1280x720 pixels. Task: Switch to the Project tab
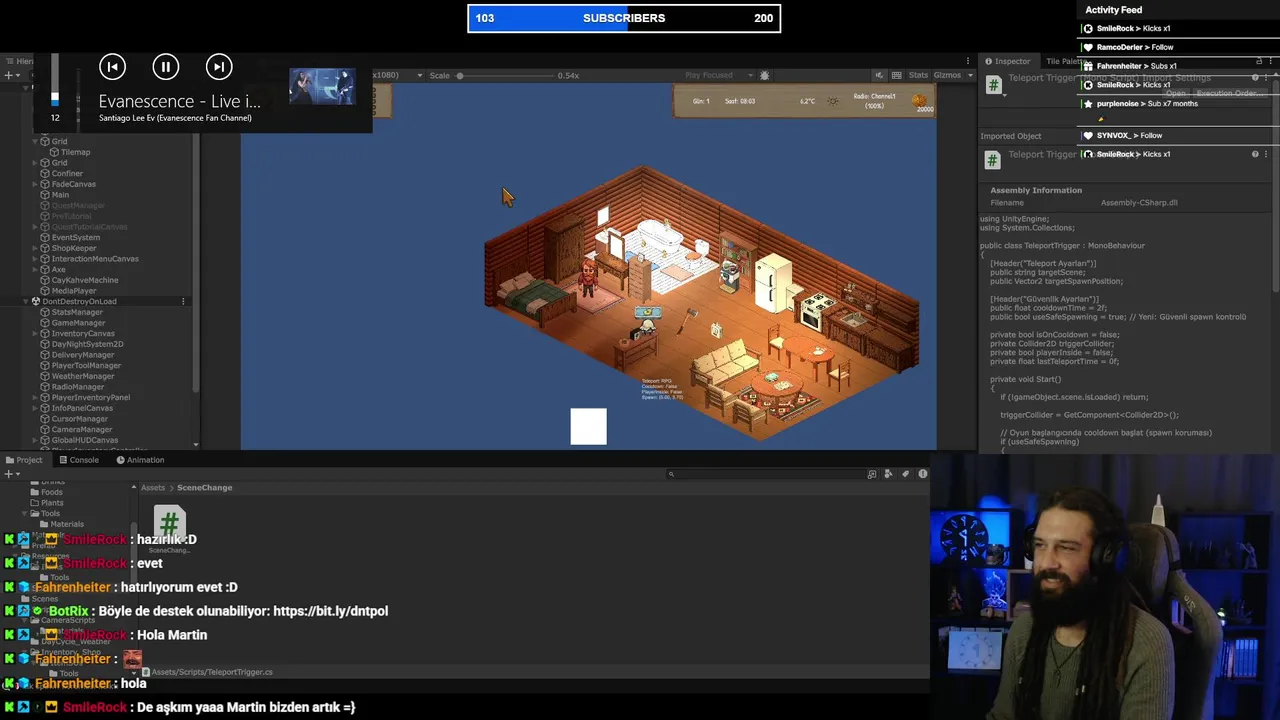24,460
